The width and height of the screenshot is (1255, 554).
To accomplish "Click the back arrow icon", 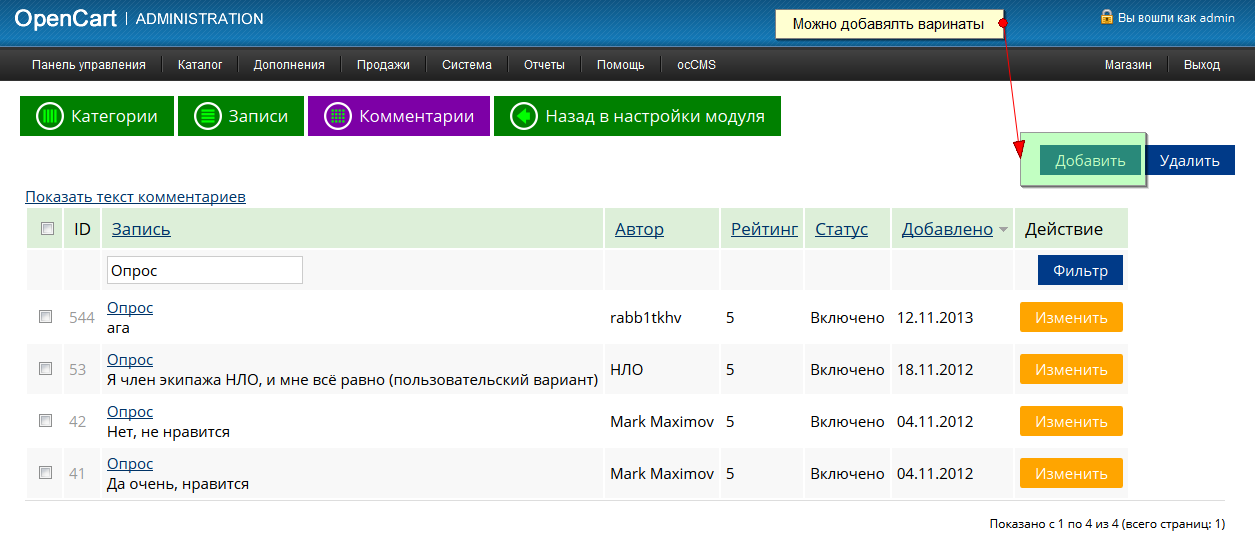I will click(524, 116).
